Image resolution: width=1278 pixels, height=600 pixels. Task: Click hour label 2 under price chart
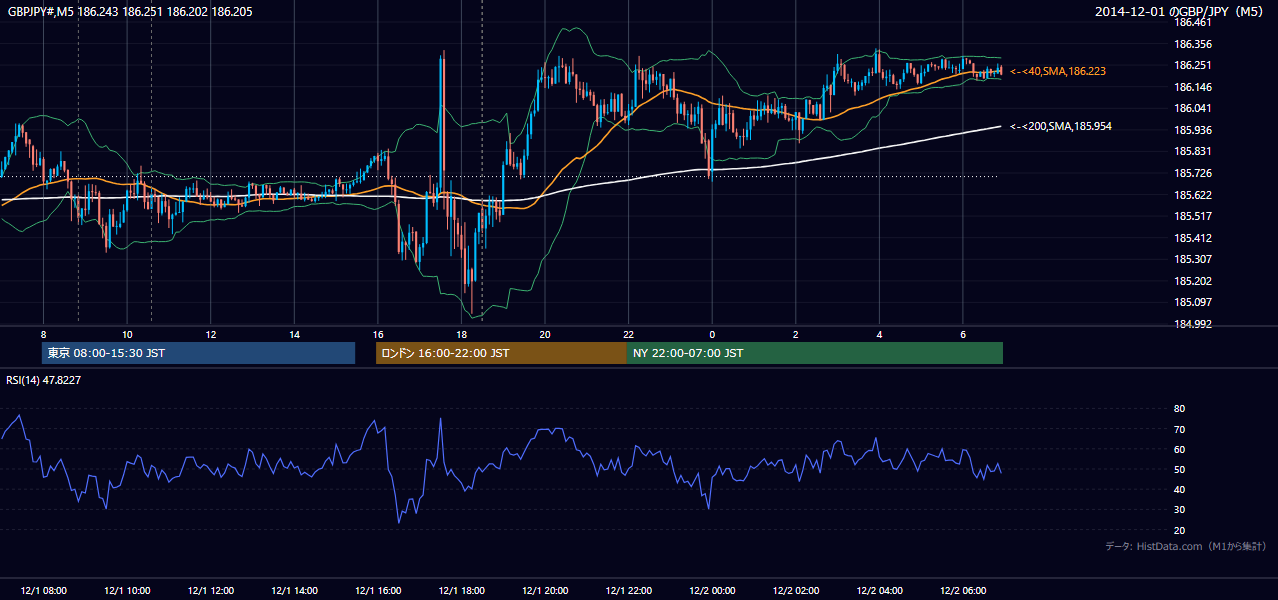click(x=796, y=334)
